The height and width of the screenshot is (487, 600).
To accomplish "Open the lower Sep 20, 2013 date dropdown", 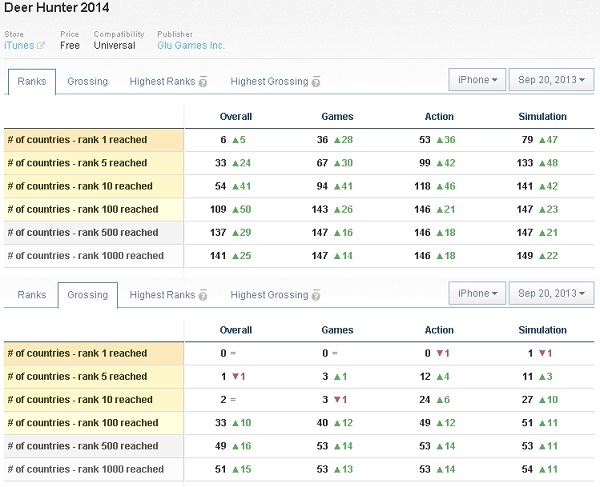I will (551, 293).
